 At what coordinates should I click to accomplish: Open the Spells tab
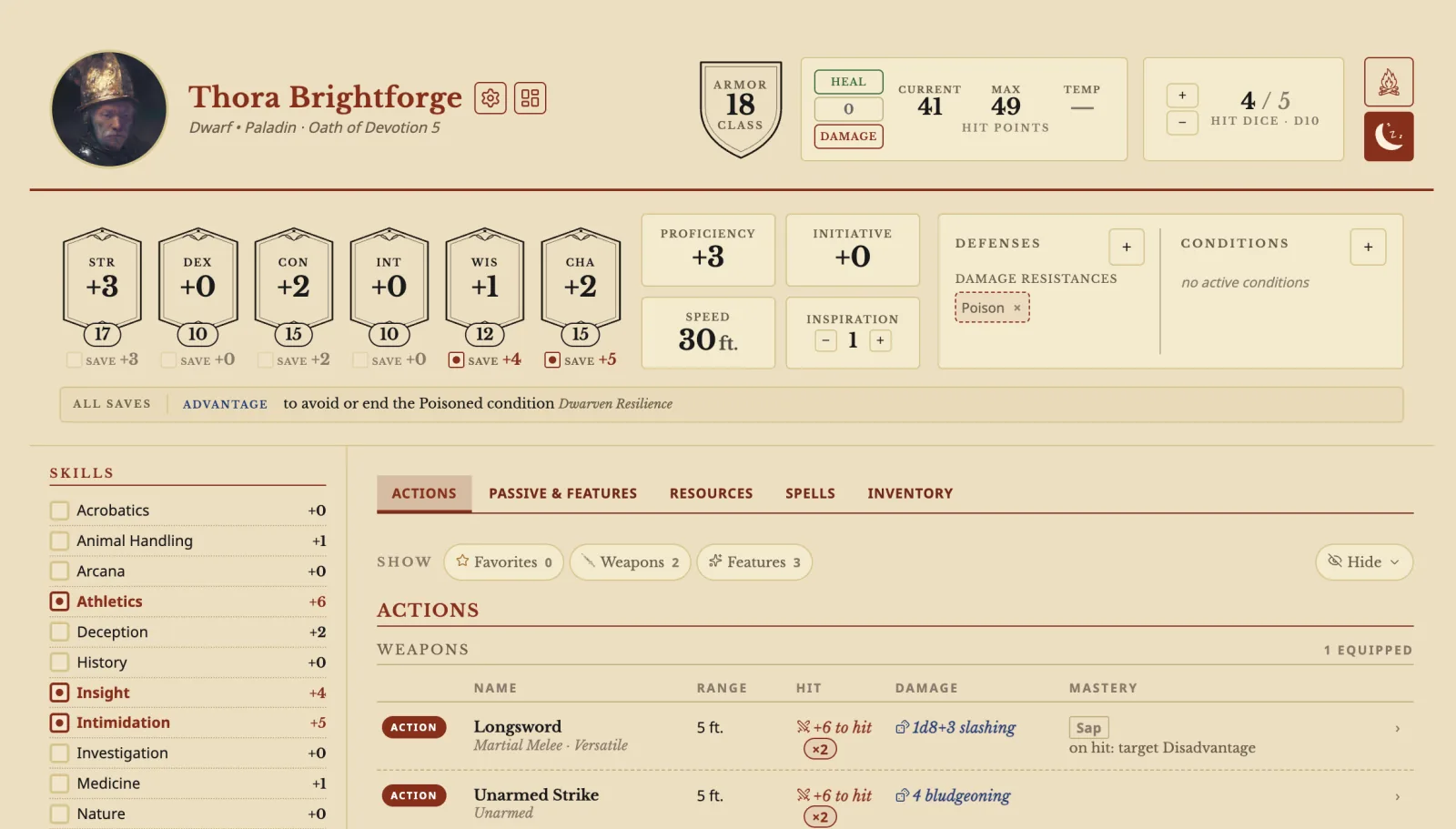[810, 493]
